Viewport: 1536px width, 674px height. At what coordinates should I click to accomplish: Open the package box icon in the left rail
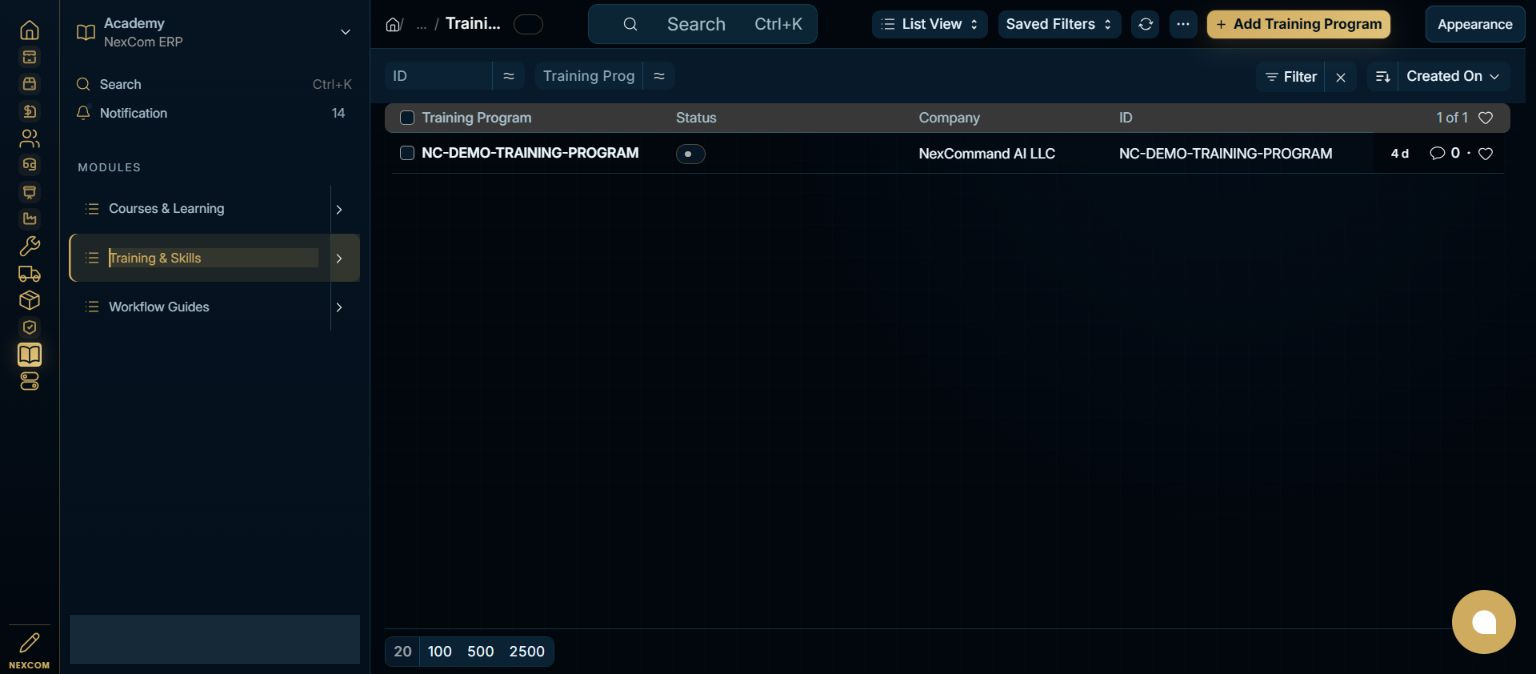pos(29,300)
